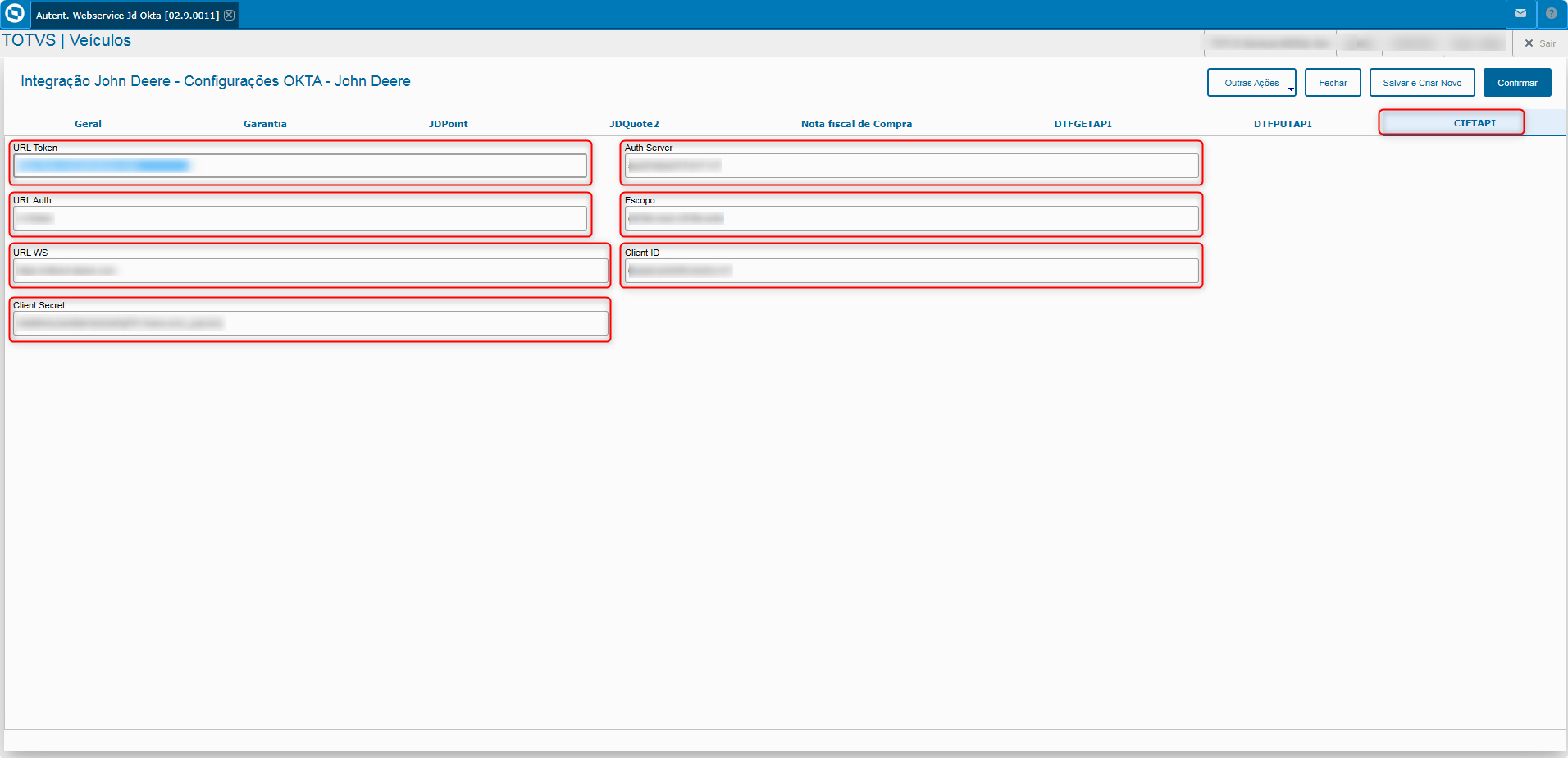The height and width of the screenshot is (758, 1568).
Task: Close the Autent. Webservice Jd Okta tab
Action: (230, 15)
